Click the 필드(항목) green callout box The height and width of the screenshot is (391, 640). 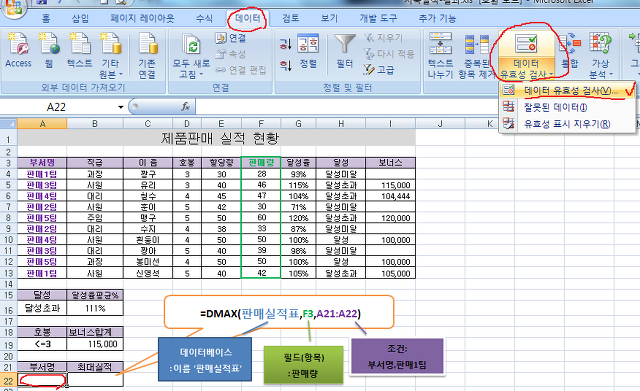coord(303,365)
